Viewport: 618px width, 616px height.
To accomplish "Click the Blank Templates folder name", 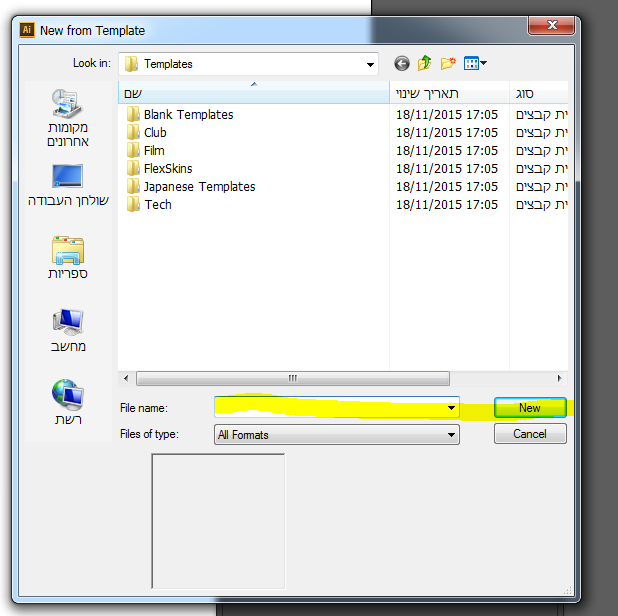I will 188,114.
